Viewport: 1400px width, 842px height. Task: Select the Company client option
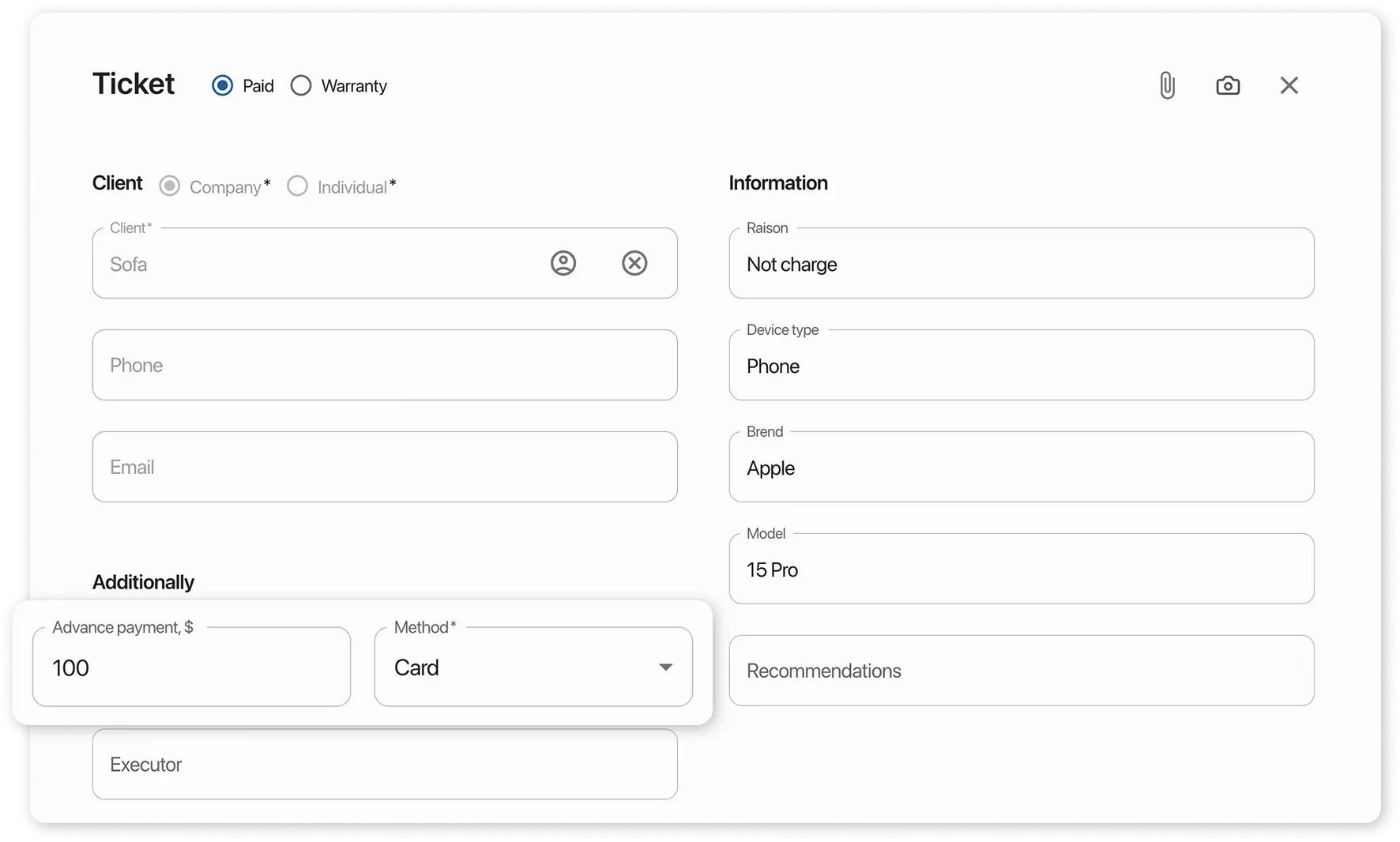[x=170, y=186]
